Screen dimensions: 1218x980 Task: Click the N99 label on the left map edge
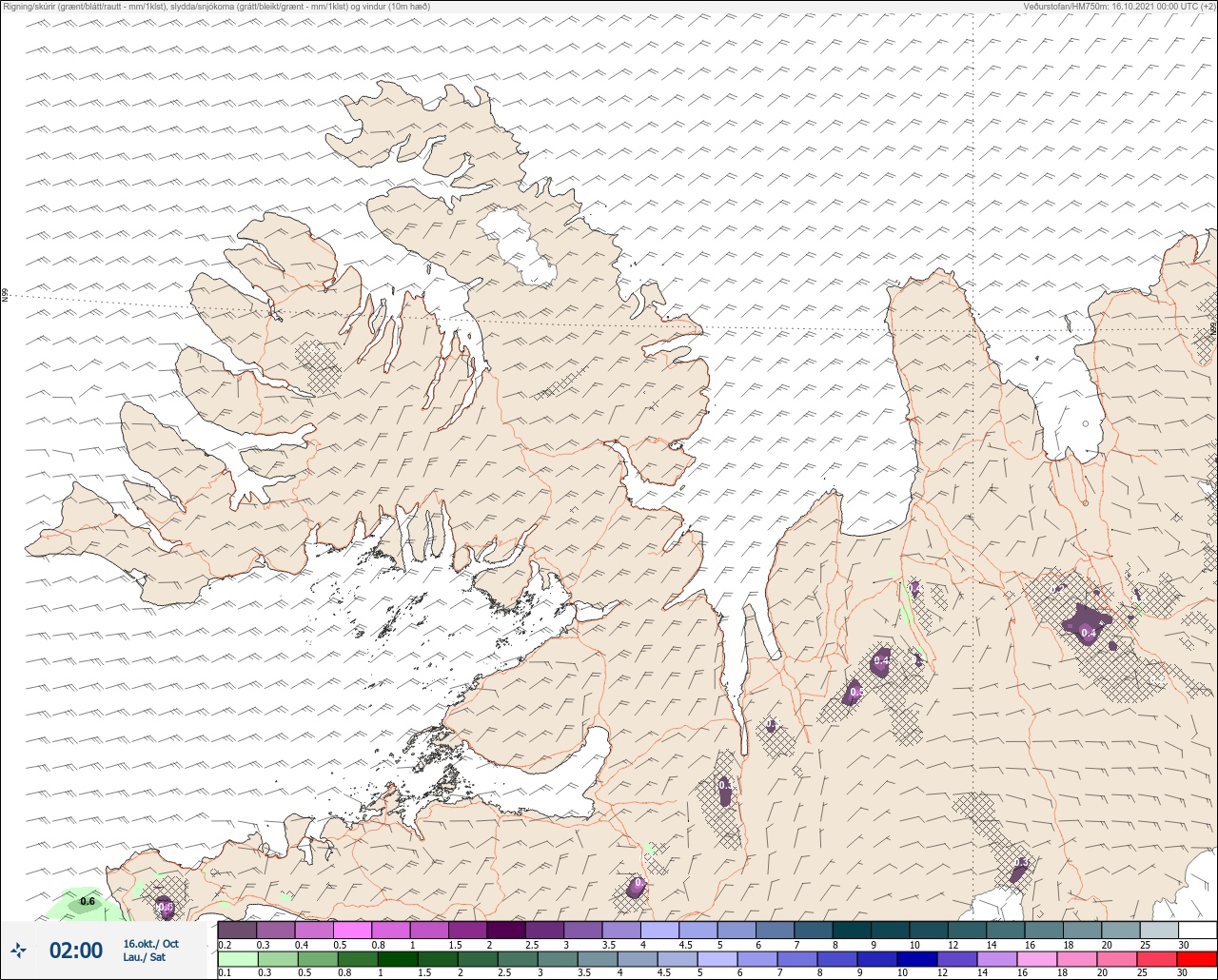(5, 296)
